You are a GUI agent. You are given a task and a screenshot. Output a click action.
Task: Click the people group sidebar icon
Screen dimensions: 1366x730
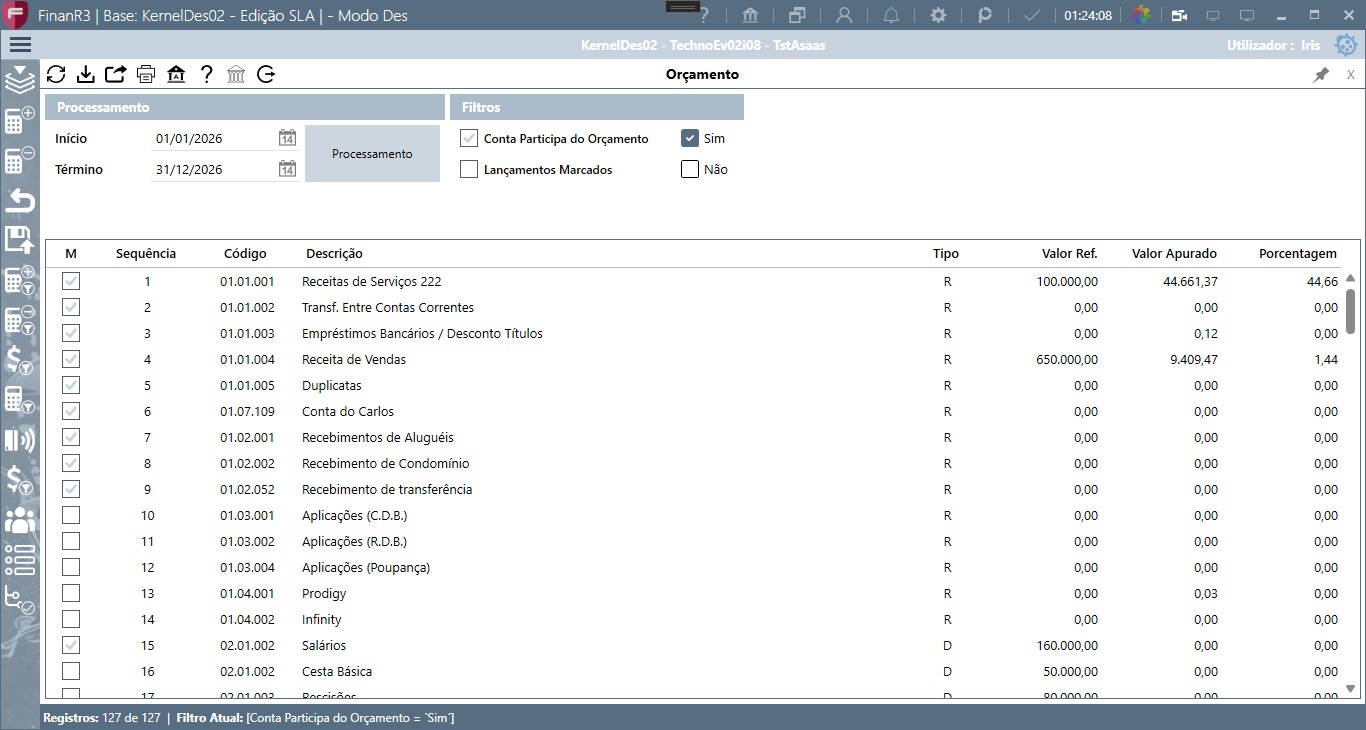(x=20, y=520)
